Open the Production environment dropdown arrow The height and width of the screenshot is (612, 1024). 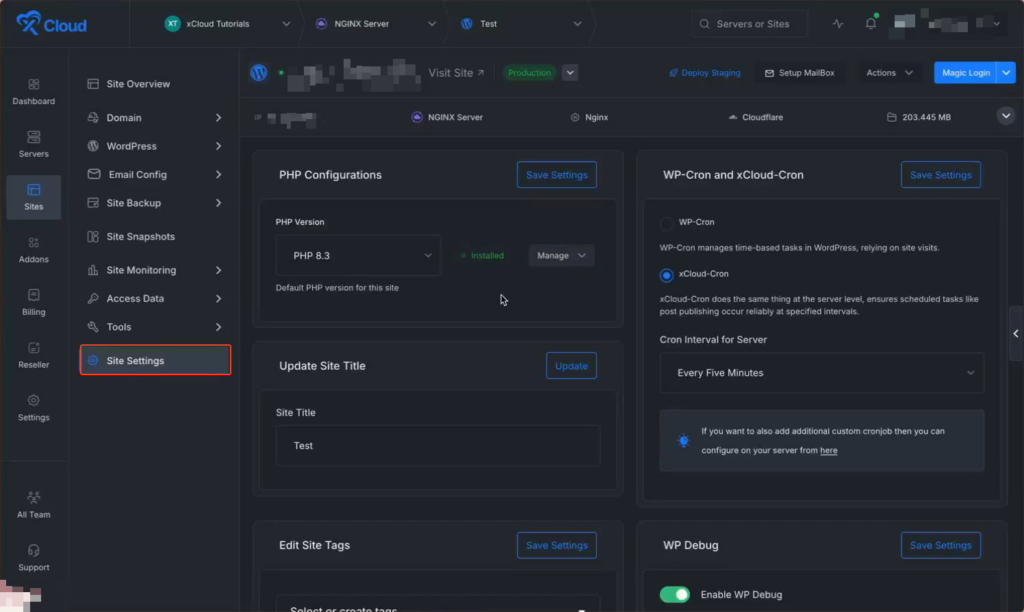click(x=570, y=72)
